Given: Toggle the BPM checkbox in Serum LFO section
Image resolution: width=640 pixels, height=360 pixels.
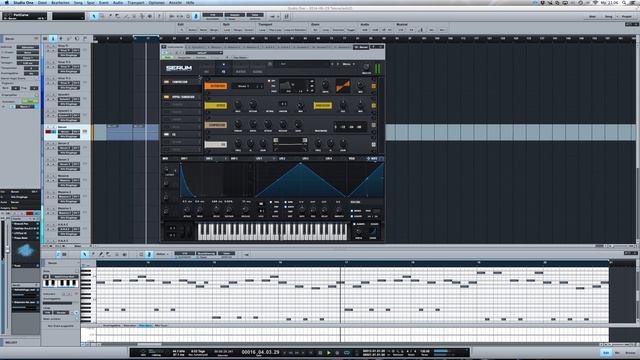Looking at the screenshot, I should 286,202.
